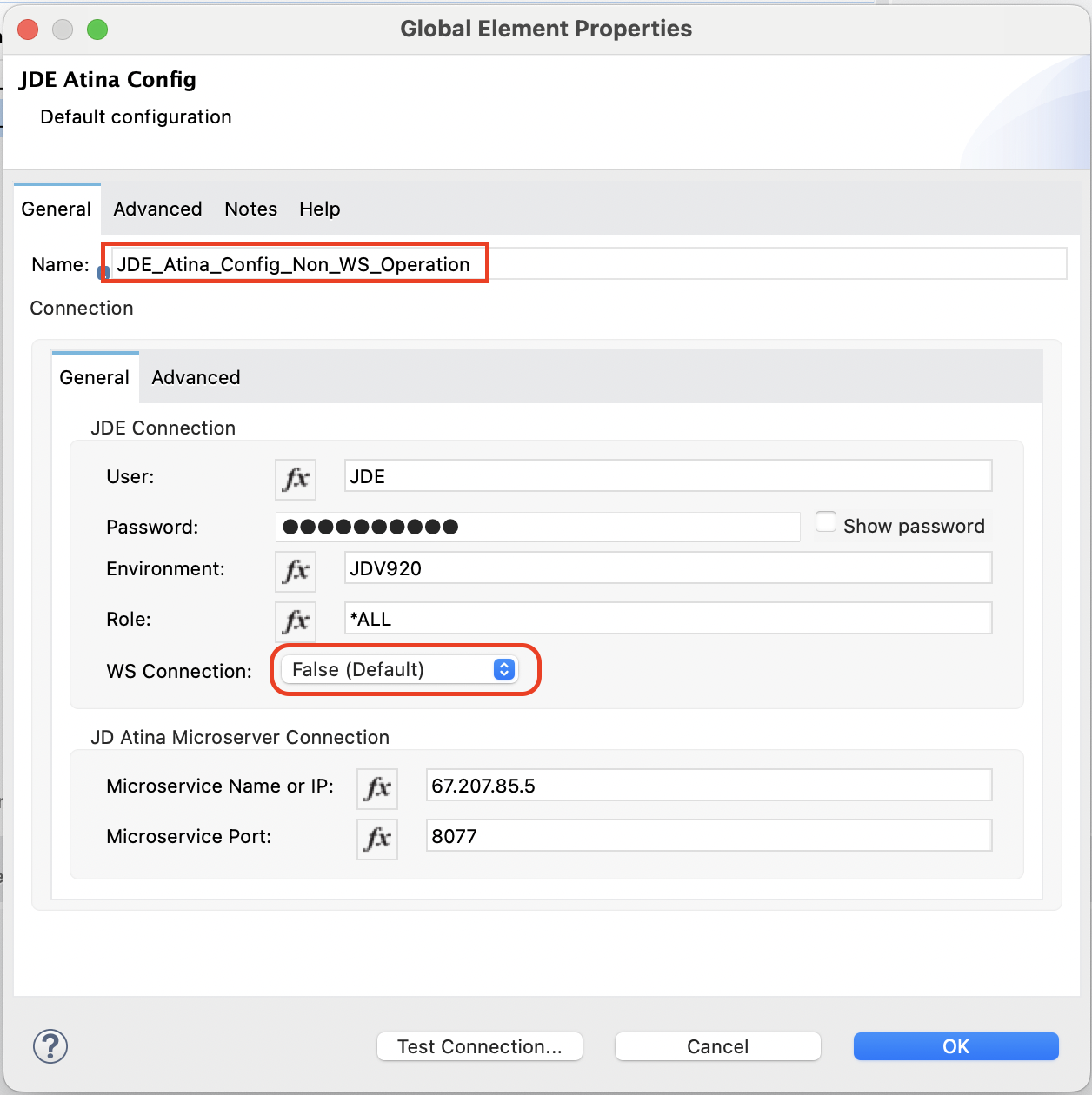Screen dimensions: 1092x1095
Task: Click the fx expression button for User
Action: (x=296, y=479)
